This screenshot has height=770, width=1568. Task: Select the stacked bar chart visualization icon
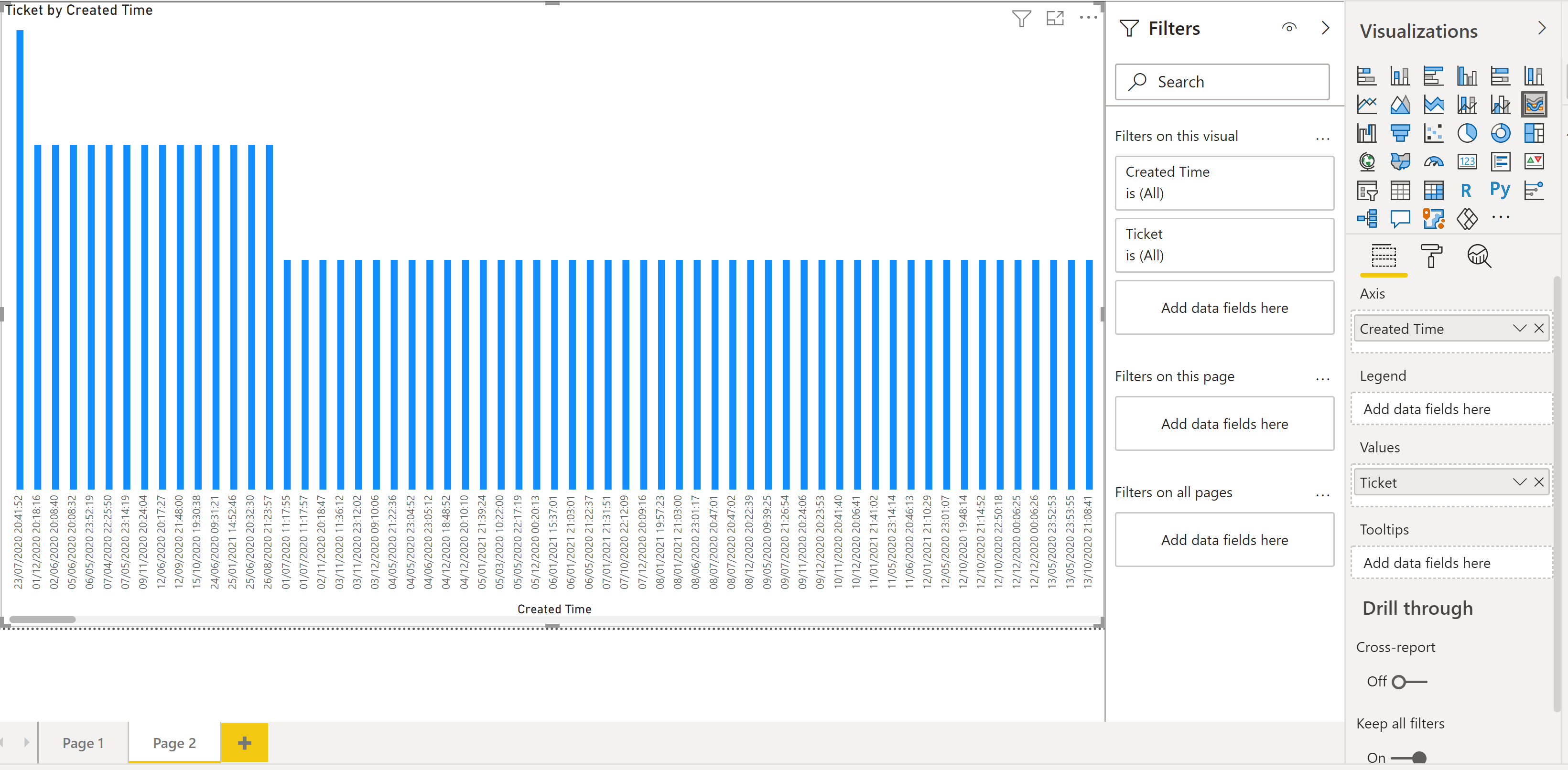tap(1366, 76)
